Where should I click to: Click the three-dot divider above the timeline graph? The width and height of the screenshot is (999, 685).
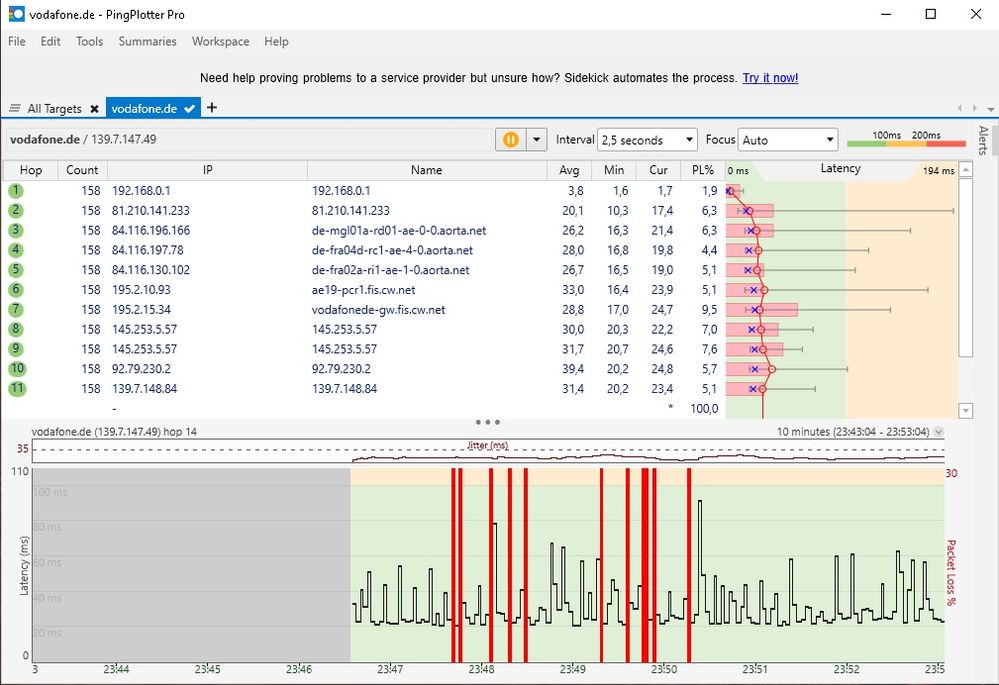(488, 423)
